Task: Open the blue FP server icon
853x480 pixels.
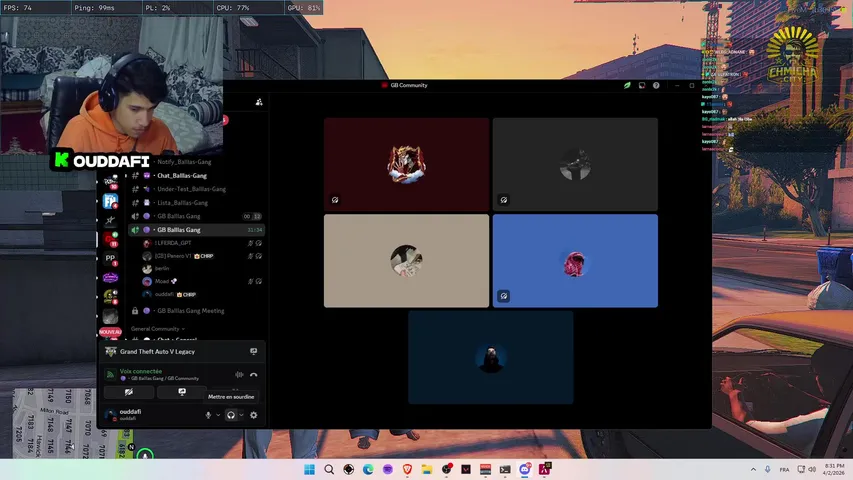Action: tap(110, 201)
